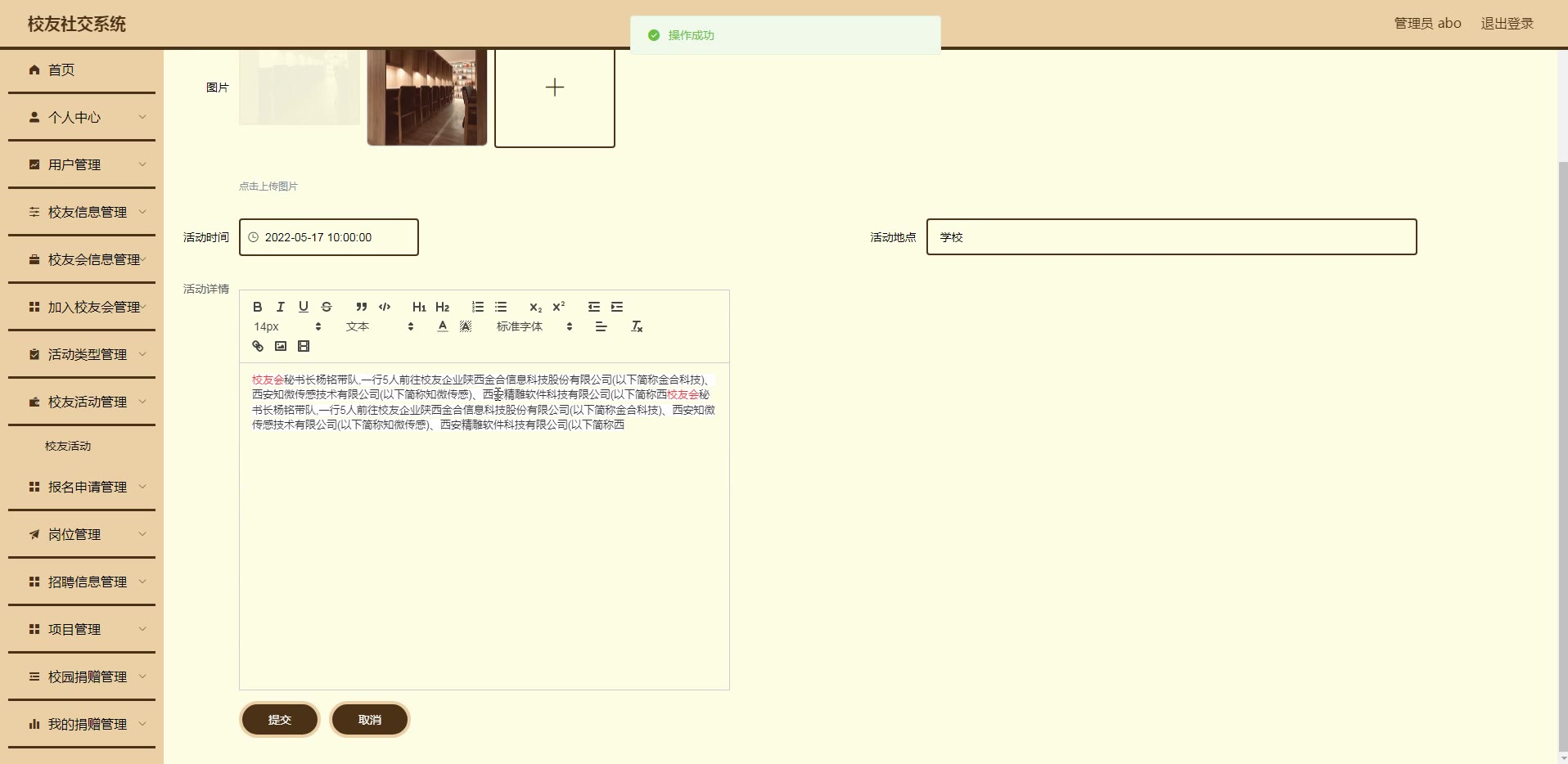Expand 加入校友会管理 sidebar menu
The image size is (1568, 764).
pos(82,308)
